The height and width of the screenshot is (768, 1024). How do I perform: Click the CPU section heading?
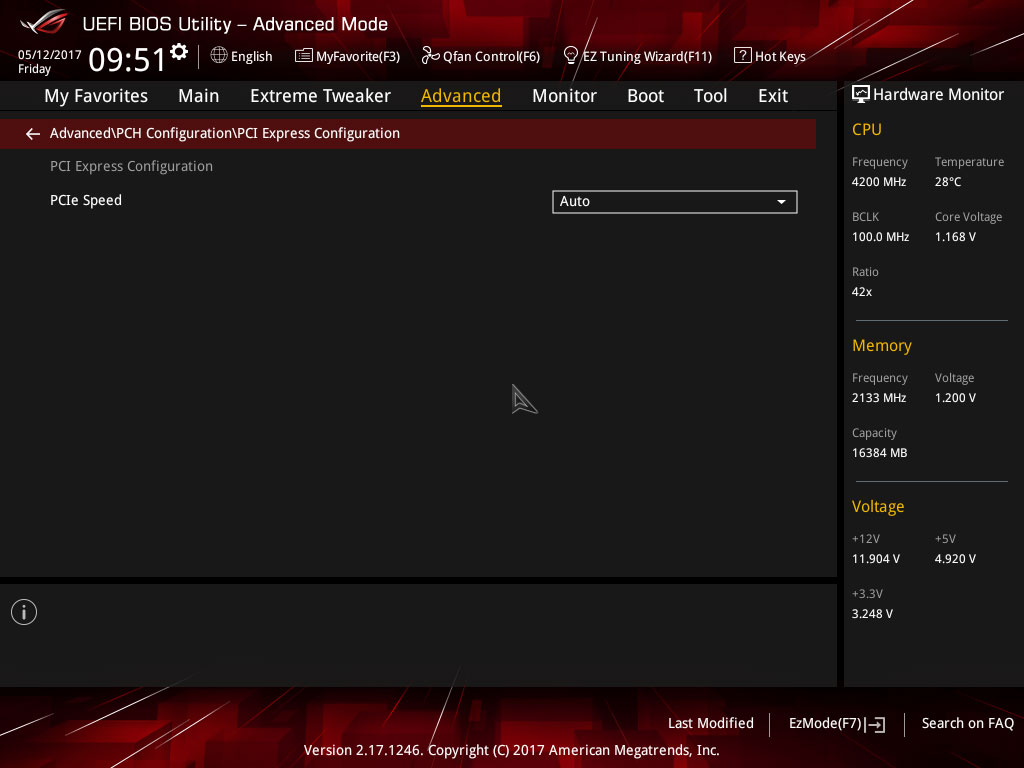click(867, 129)
